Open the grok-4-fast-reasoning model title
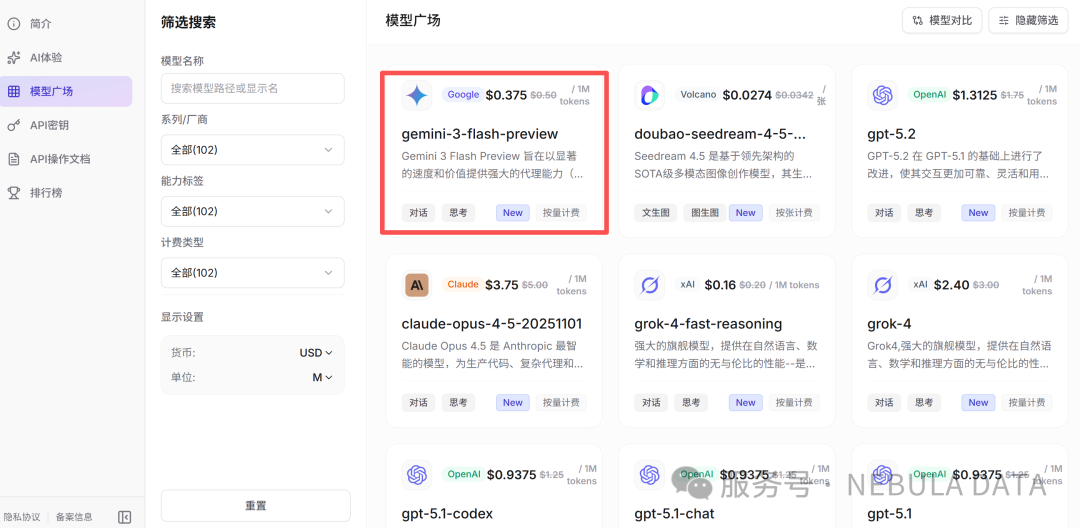Screen dimensions: 1080x528 (708, 324)
